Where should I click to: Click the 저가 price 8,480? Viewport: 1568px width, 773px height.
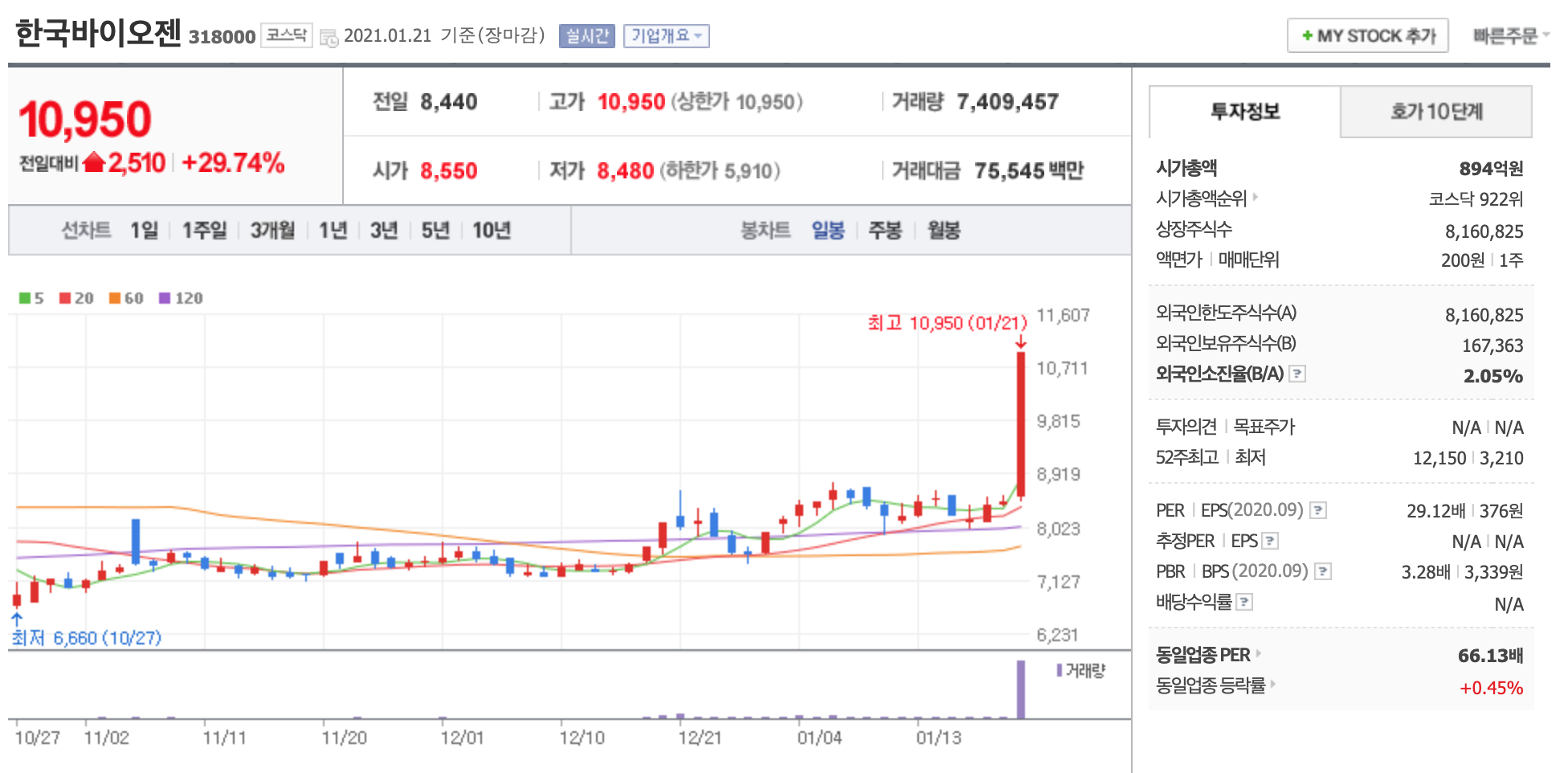point(625,171)
